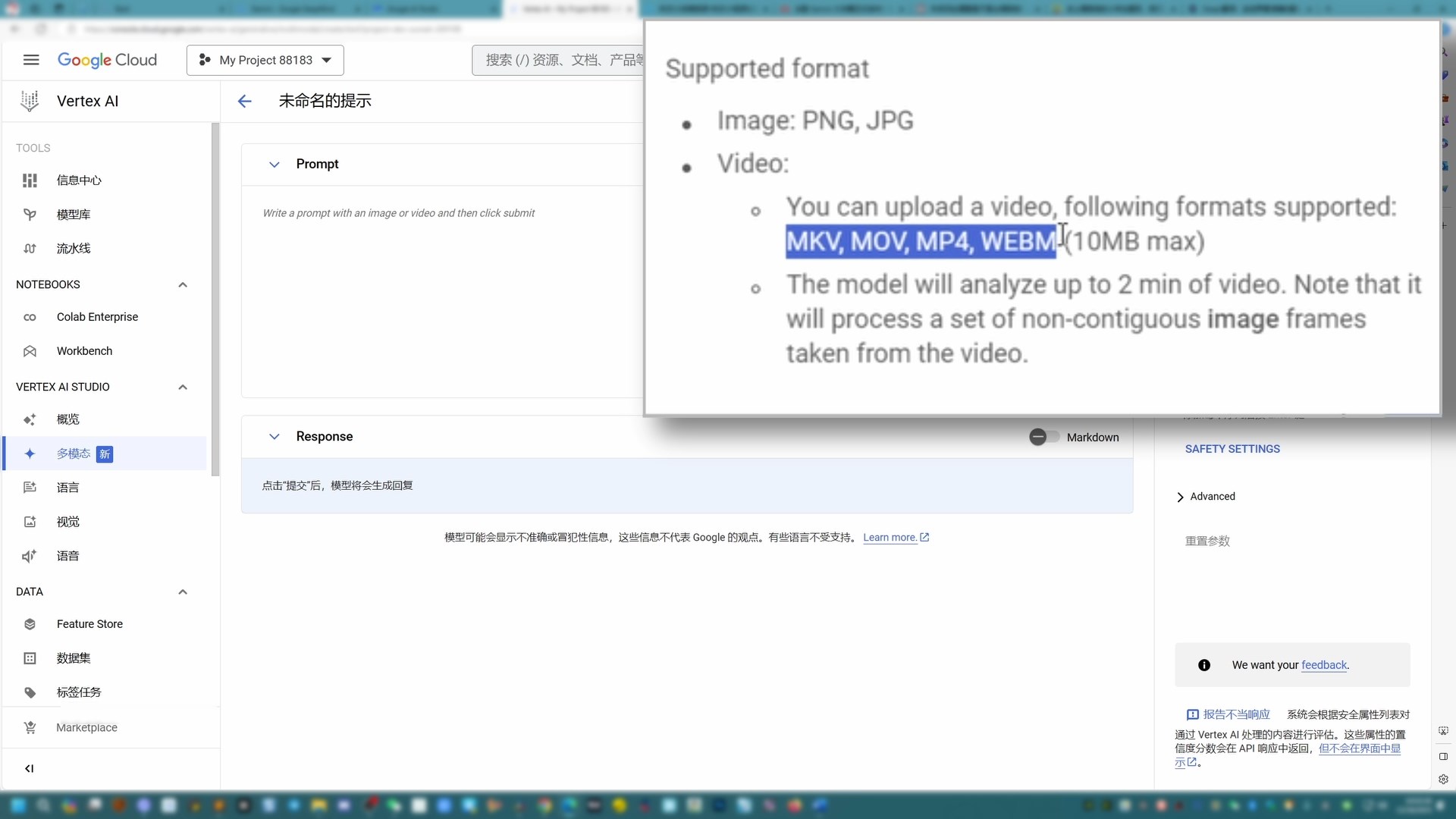This screenshot has height=819, width=1456.
Task: Click the search resources field
Action: 558,60
